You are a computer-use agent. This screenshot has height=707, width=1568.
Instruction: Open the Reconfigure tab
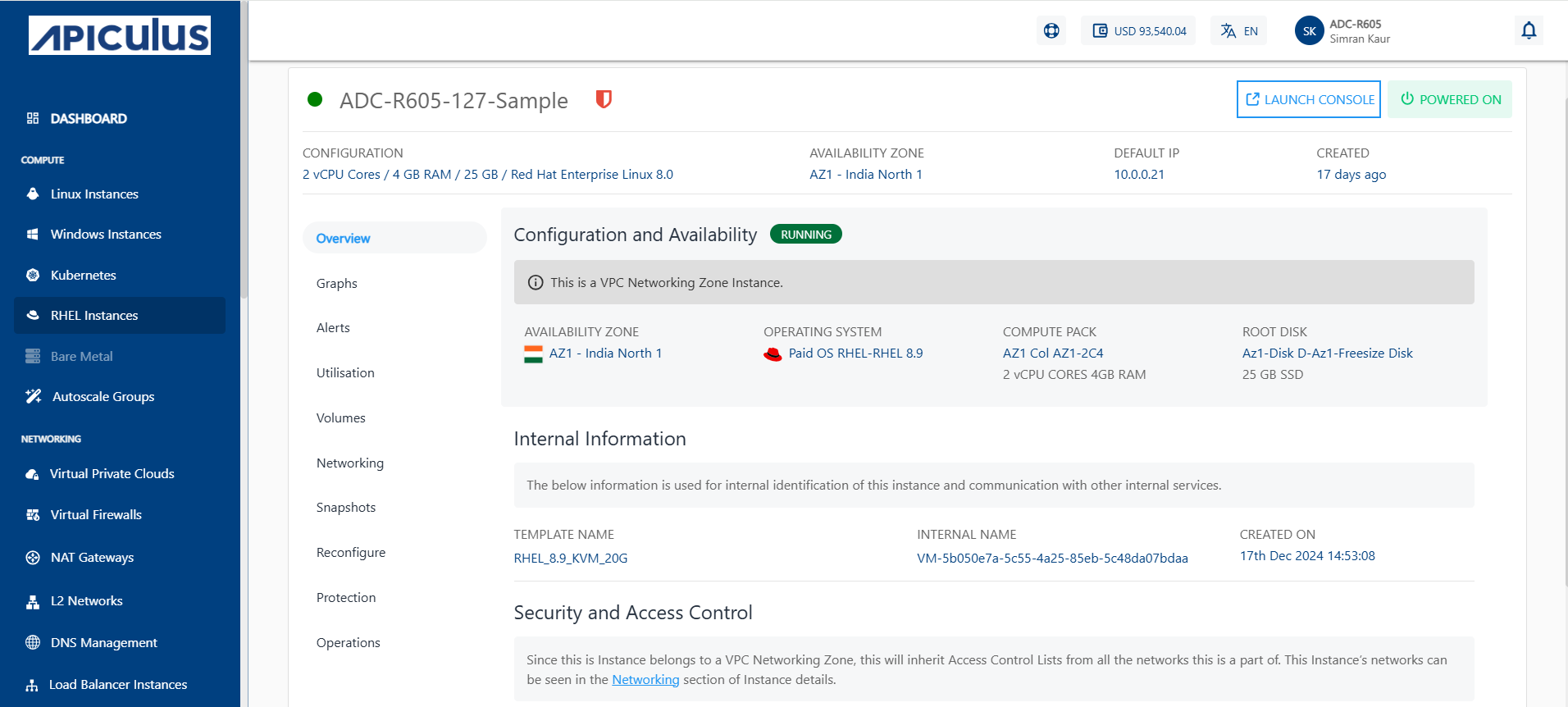[351, 552]
